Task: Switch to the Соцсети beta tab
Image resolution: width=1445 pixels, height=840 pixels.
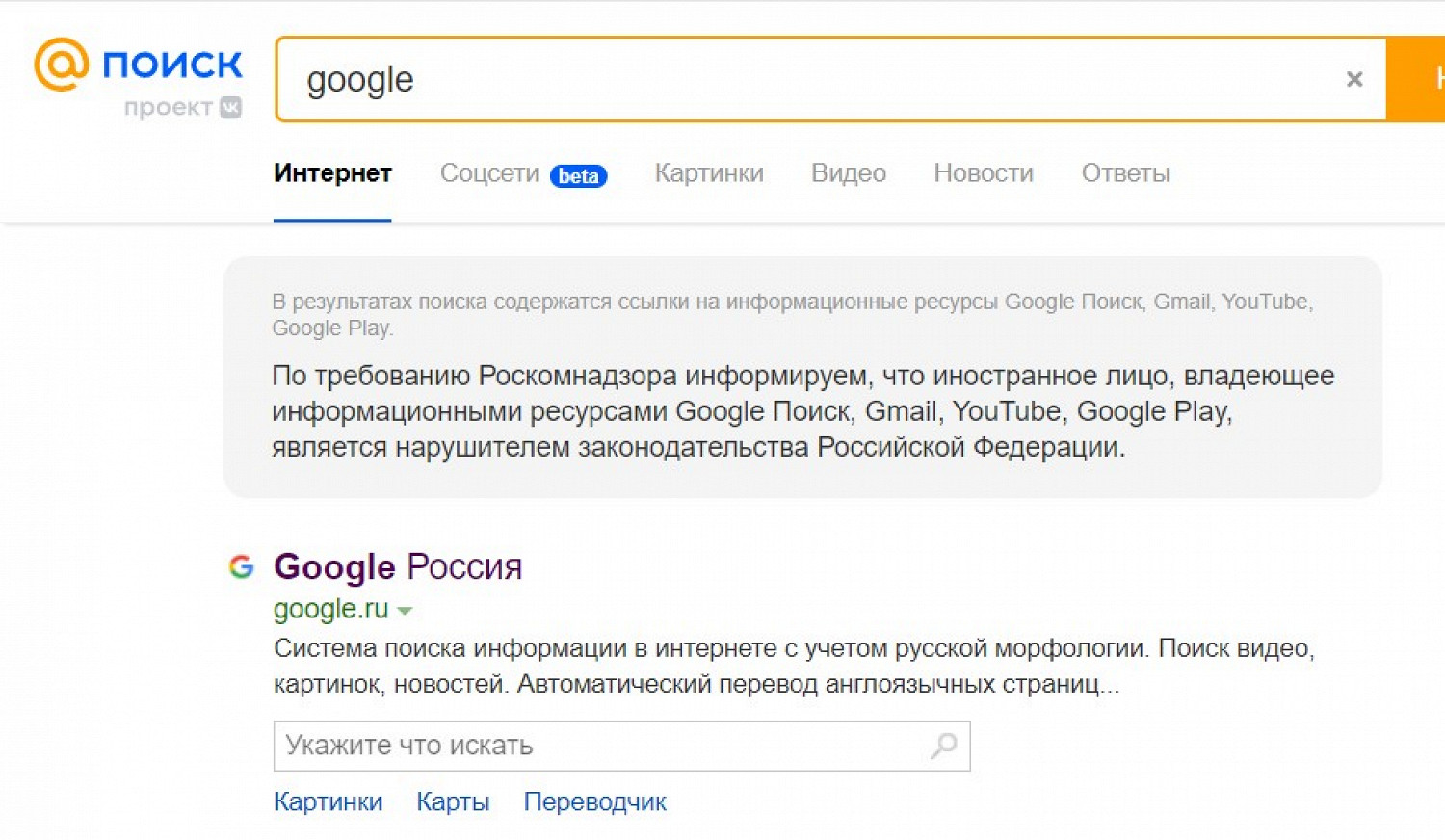Action: pyautogui.click(x=523, y=174)
